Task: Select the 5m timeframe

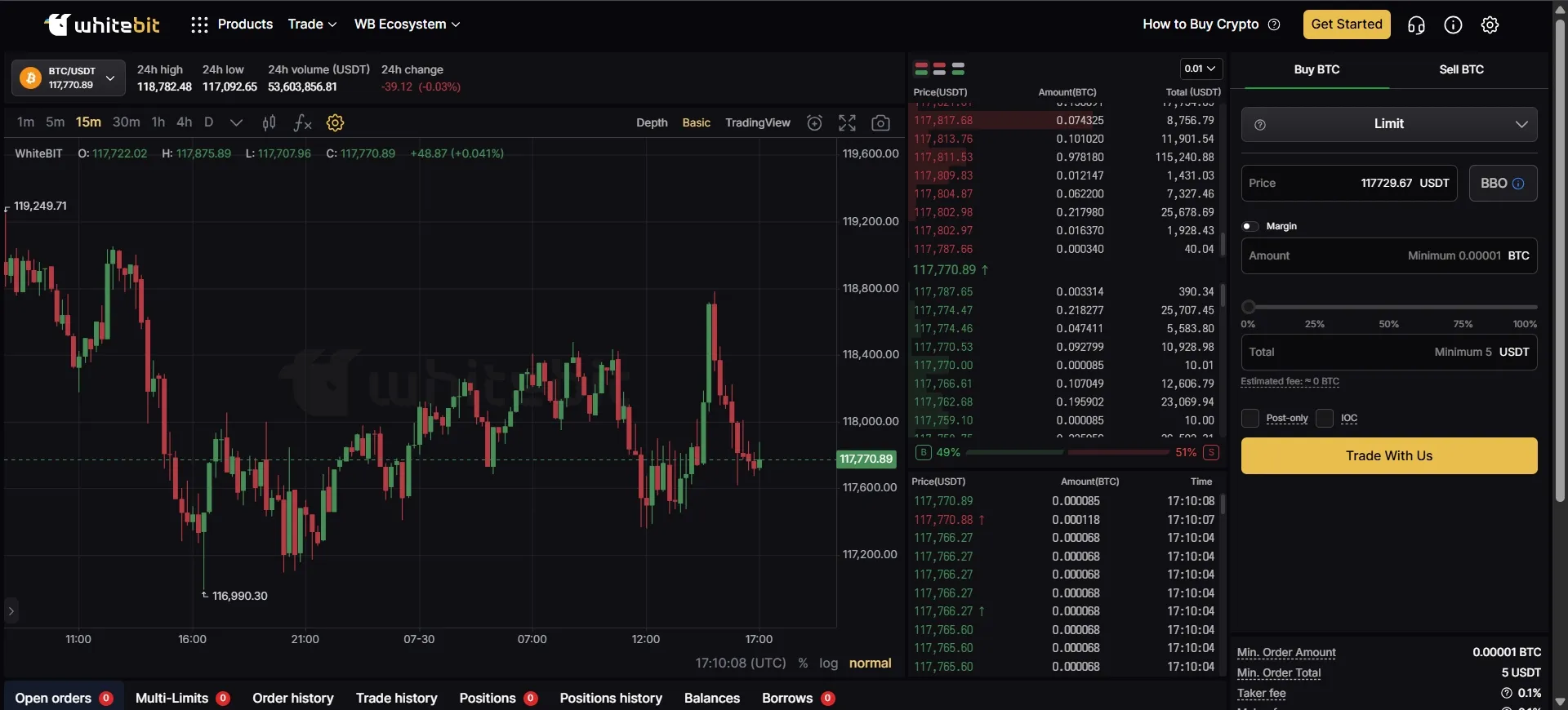Action: tap(55, 122)
